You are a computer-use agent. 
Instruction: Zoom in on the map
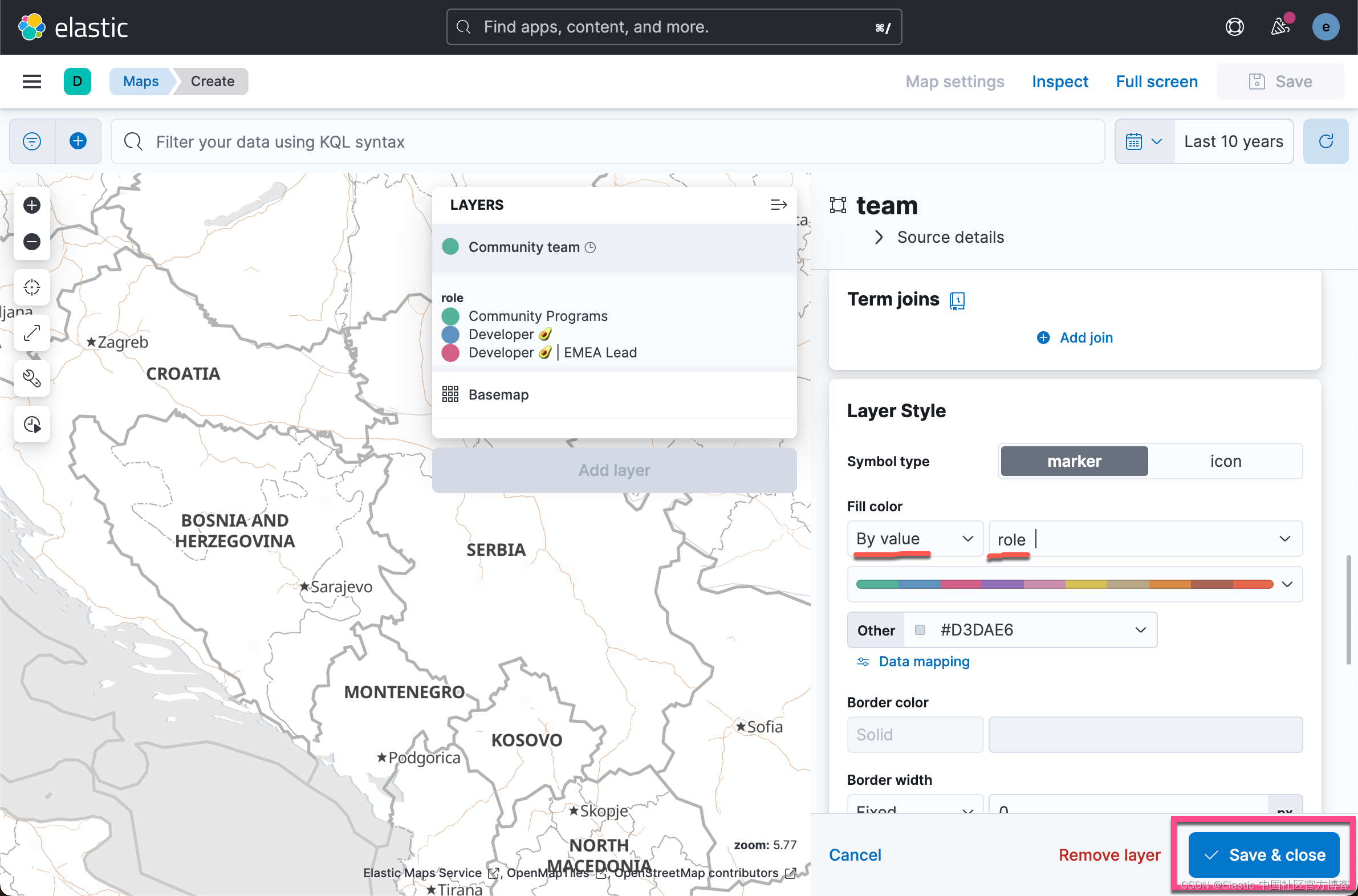click(x=31, y=205)
